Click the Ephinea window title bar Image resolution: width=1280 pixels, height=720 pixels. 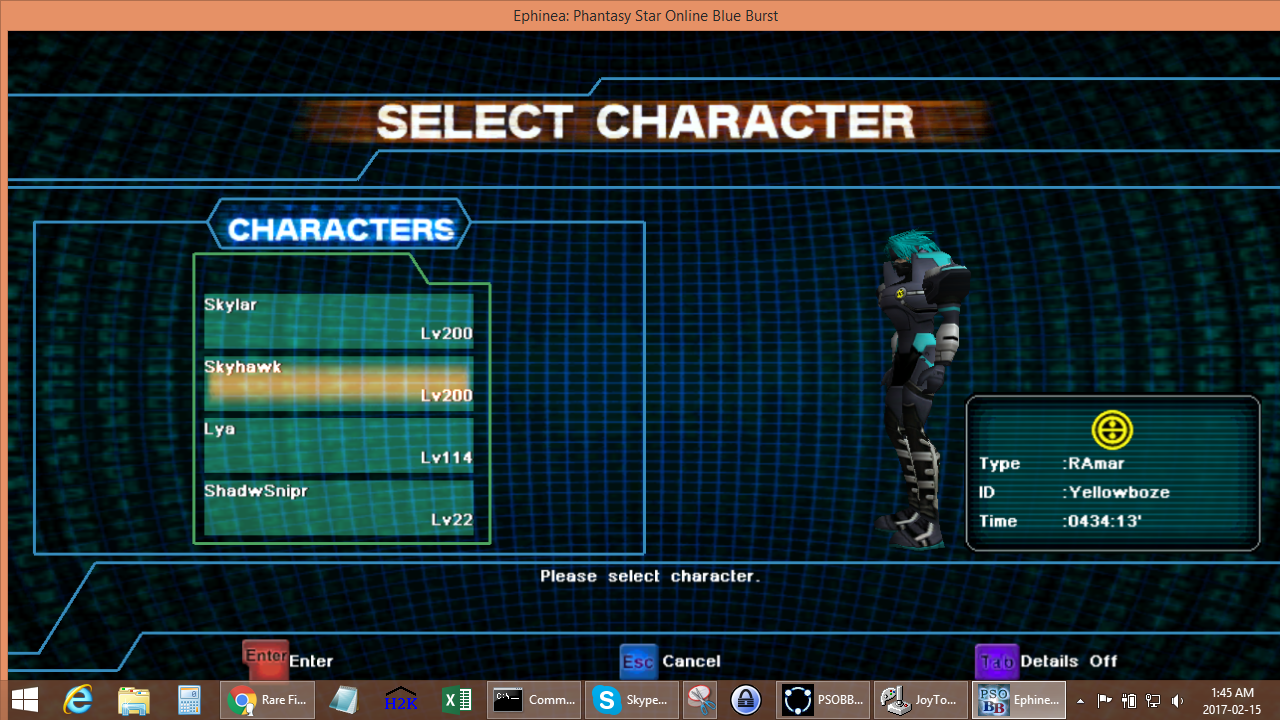tap(644, 15)
